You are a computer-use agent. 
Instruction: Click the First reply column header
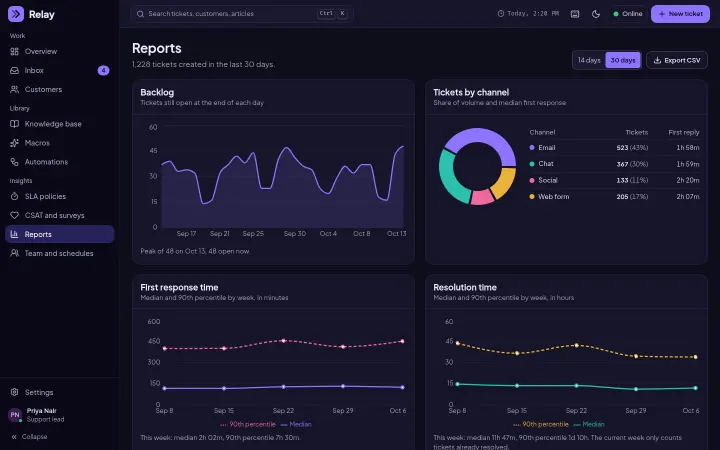(x=684, y=132)
